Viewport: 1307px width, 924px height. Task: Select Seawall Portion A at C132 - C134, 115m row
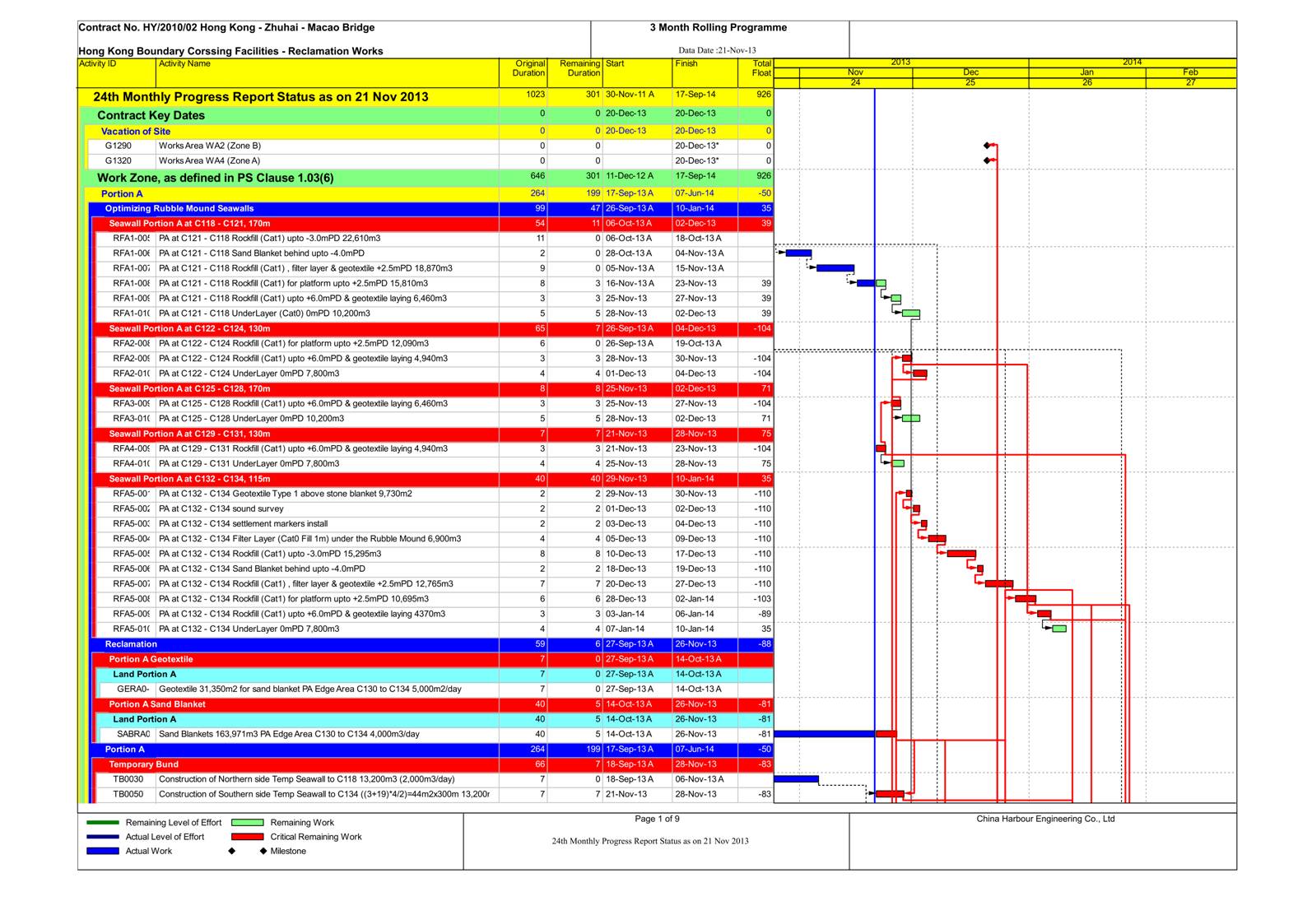(x=433, y=479)
